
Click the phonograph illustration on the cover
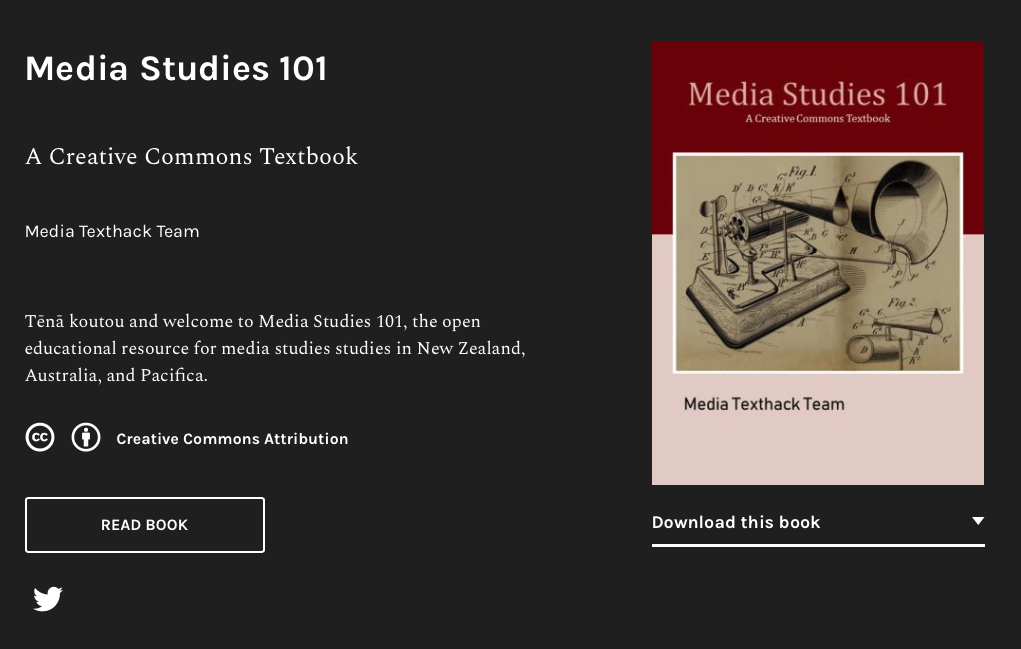[x=818, y=263]
